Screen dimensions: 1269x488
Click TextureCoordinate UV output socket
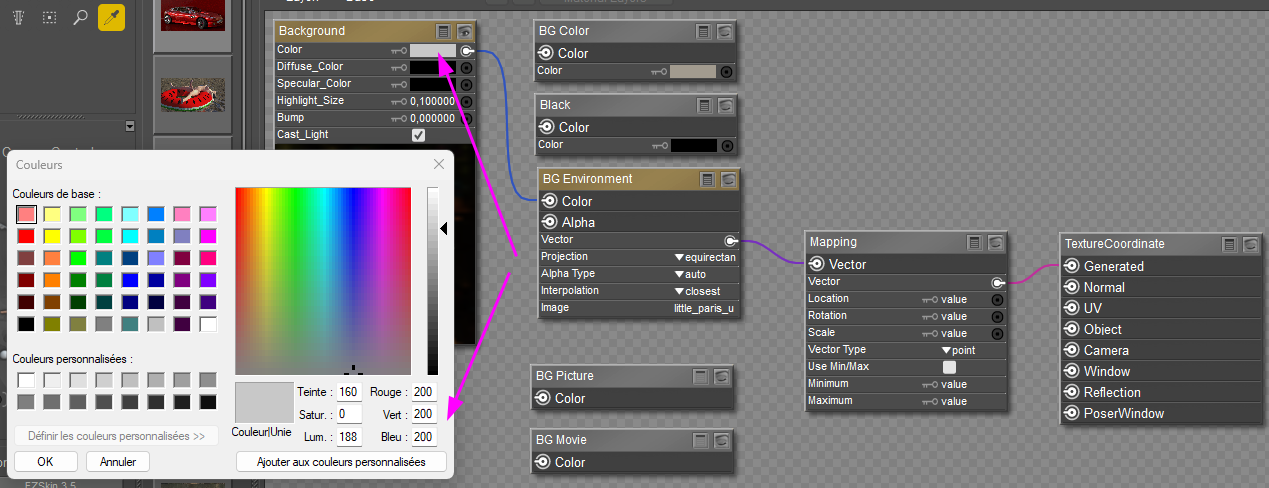[1072, 308]
